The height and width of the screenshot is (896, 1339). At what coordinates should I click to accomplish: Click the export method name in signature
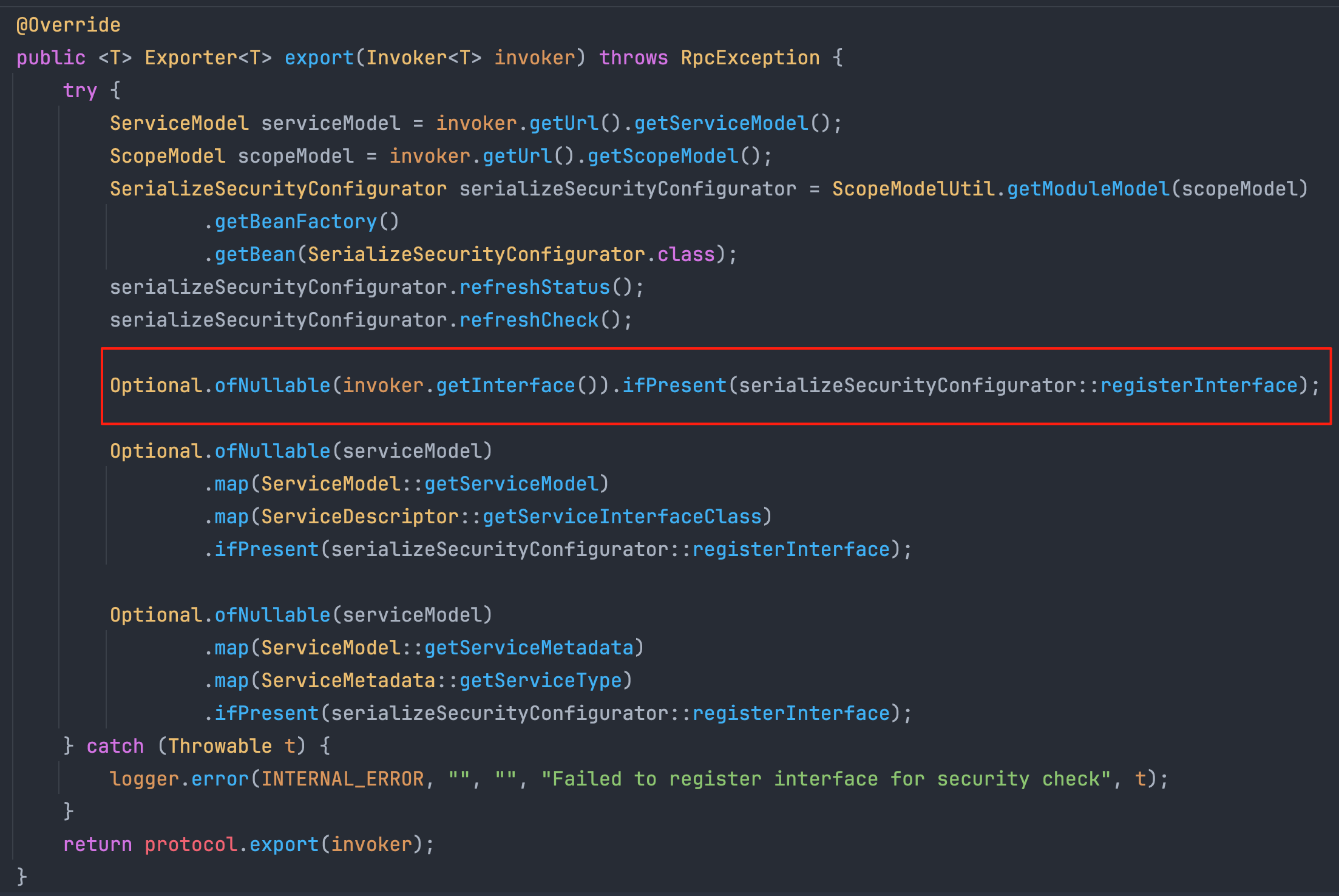(x=319, y=58)
